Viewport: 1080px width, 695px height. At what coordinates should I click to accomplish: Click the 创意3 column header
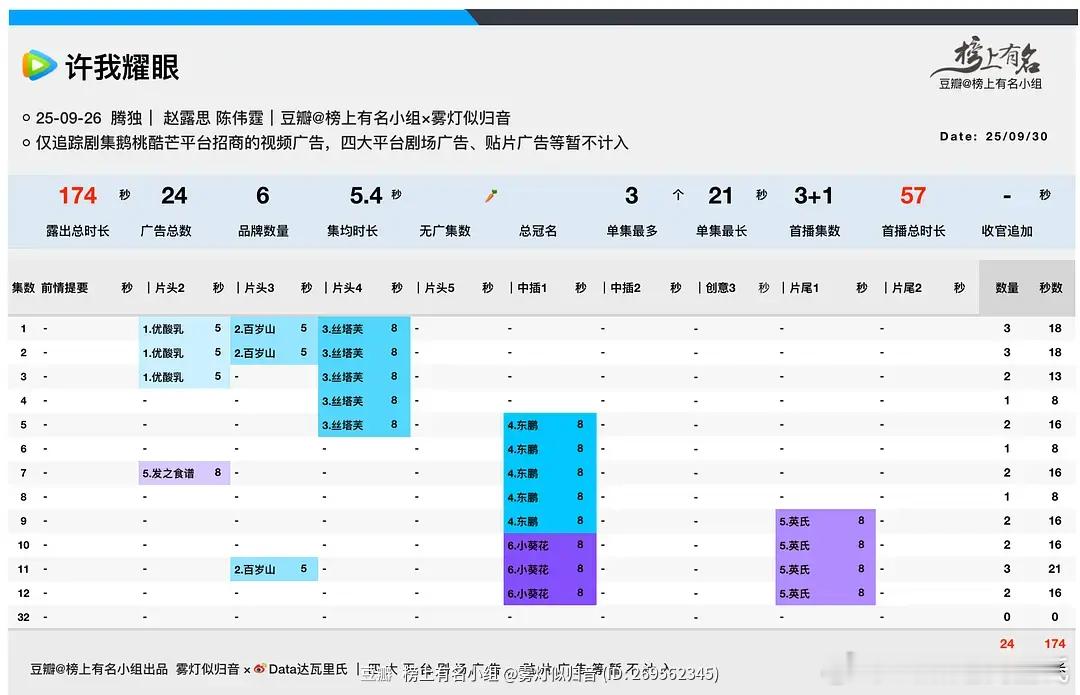coord(720,288)
